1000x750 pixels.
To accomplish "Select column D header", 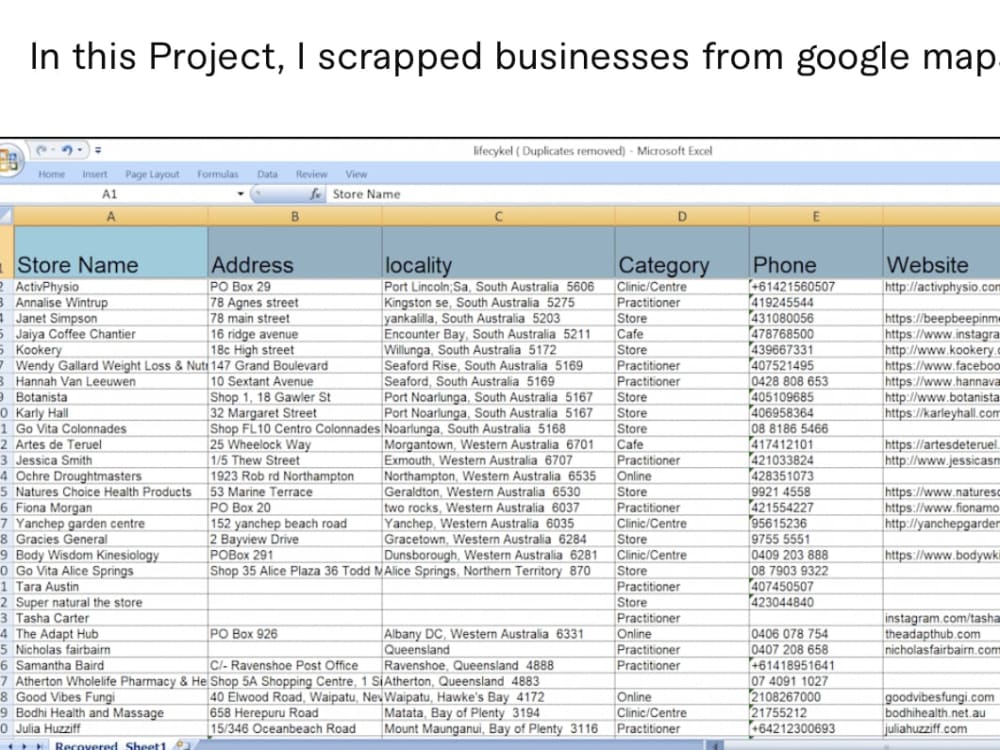I will [682, 217].
